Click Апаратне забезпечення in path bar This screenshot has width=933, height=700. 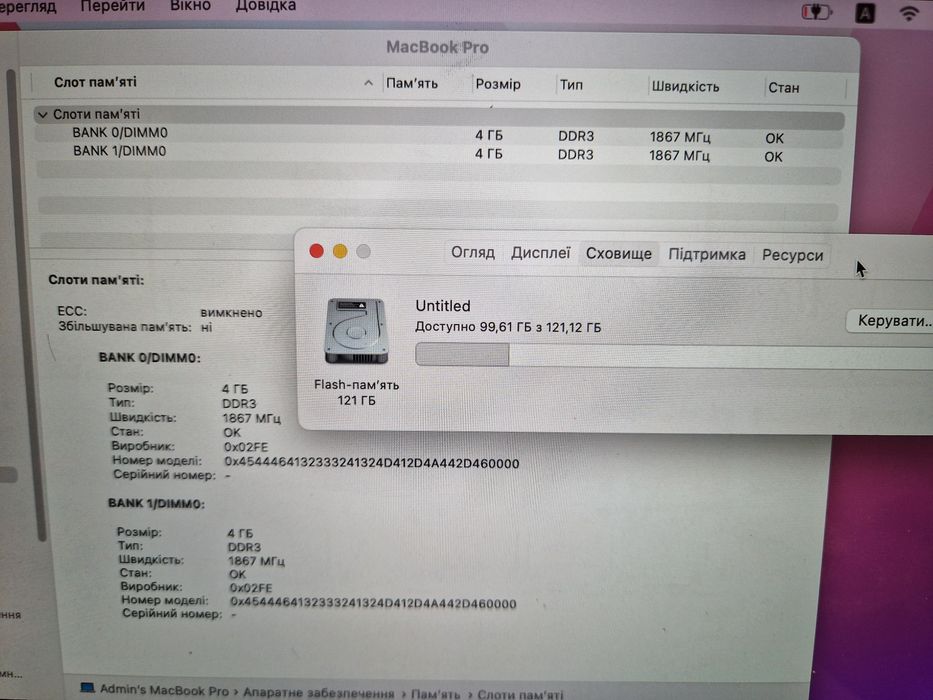pos(319,693)
